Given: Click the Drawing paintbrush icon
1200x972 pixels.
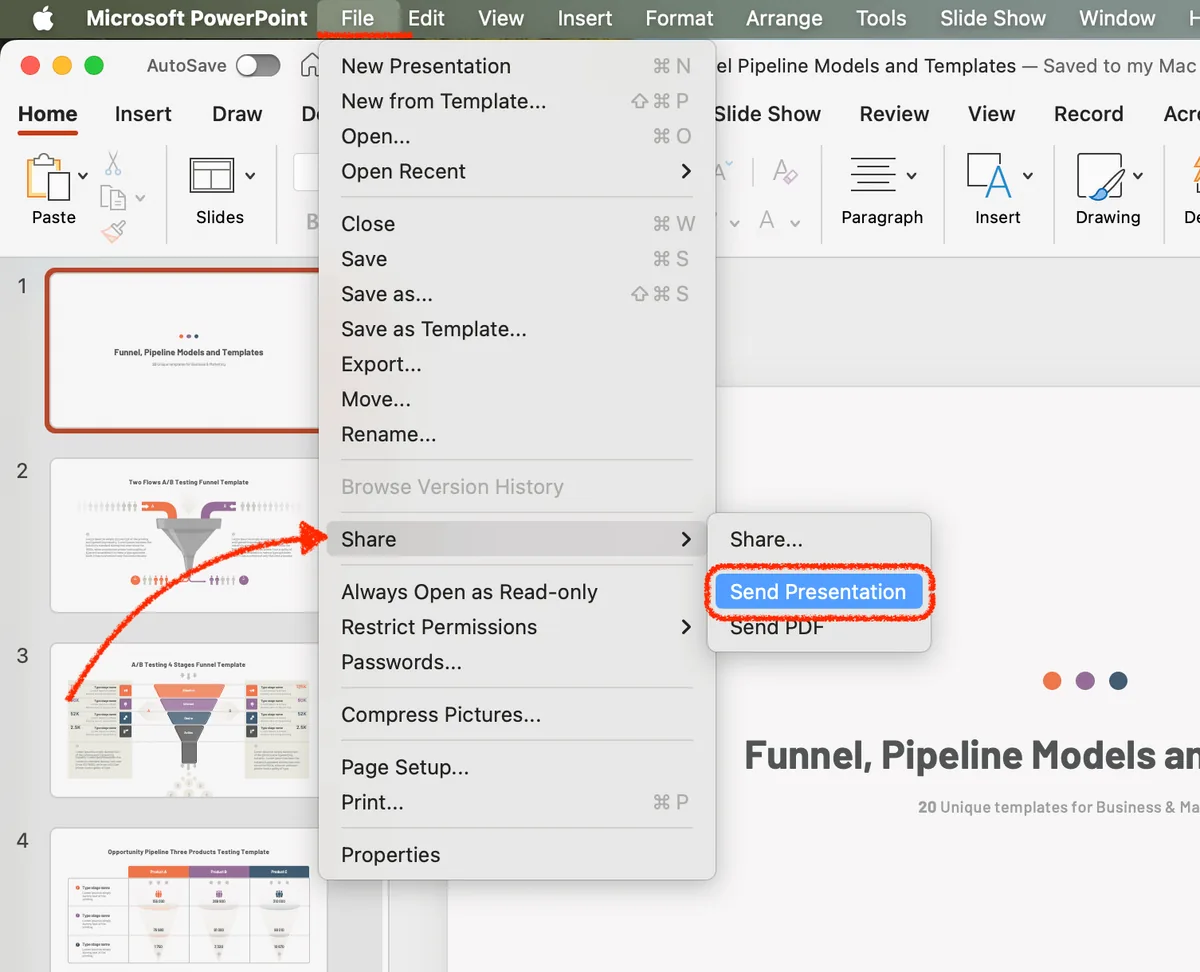Looking at the screenshot, I should click(x=1100, y=176).
